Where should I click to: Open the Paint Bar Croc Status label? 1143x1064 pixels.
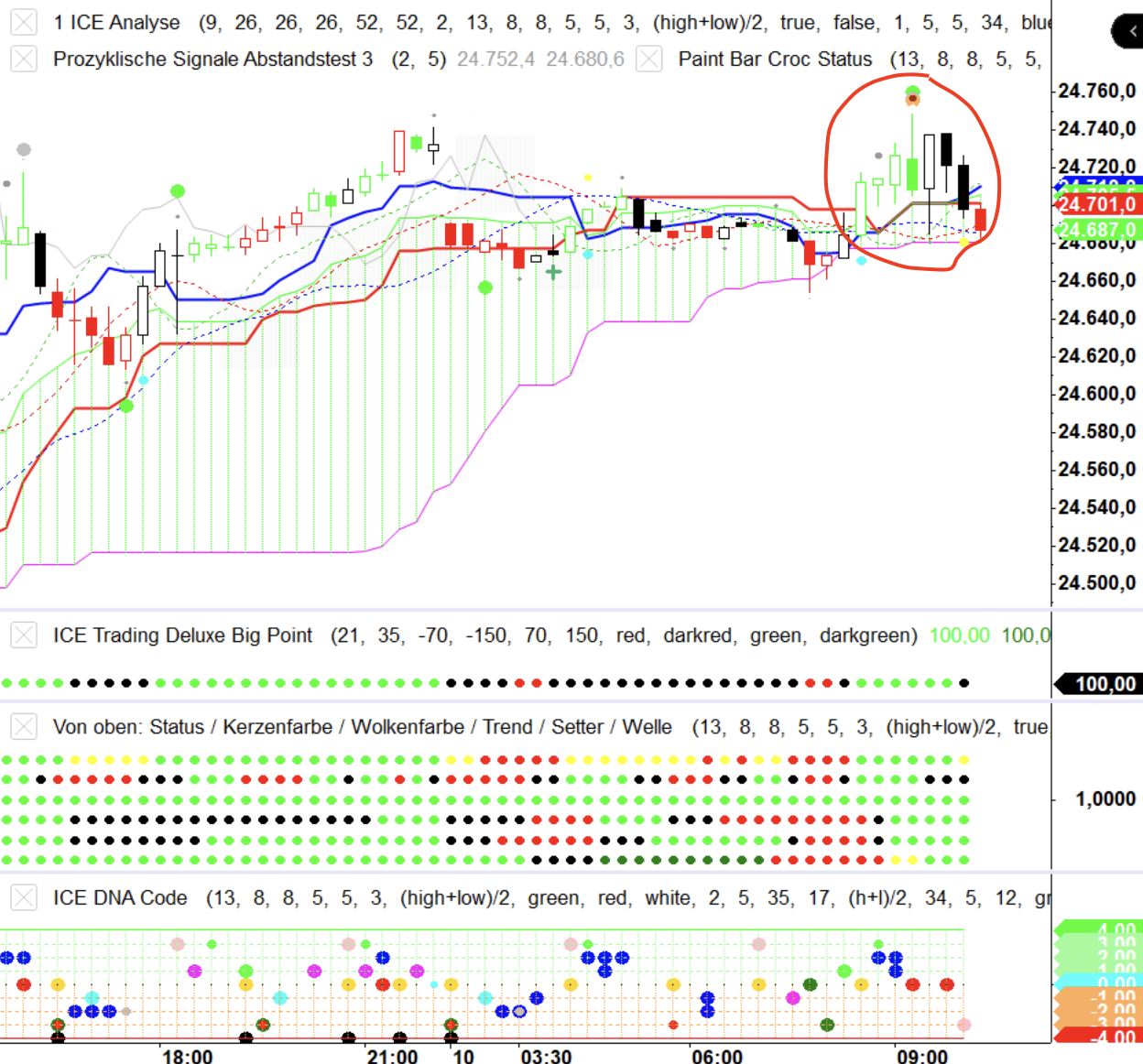775,60
